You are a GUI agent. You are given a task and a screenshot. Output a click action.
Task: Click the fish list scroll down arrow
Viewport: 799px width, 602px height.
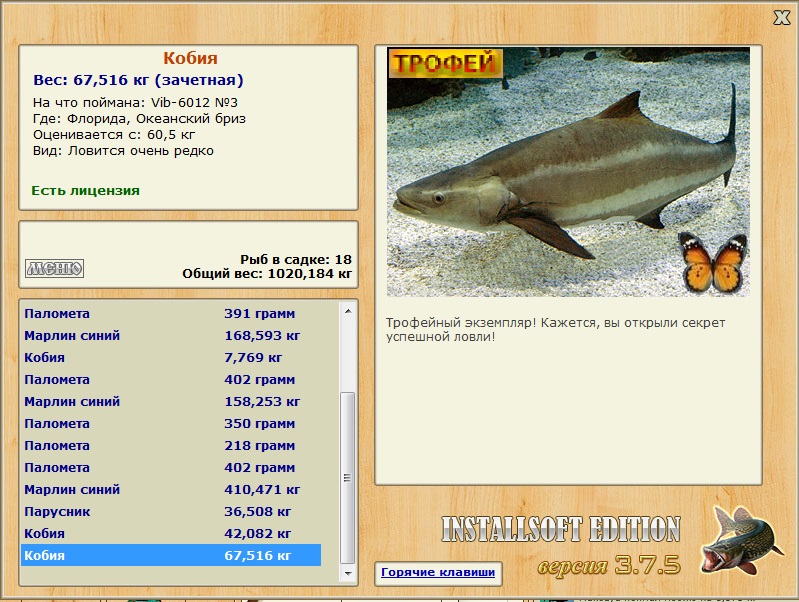348,573
